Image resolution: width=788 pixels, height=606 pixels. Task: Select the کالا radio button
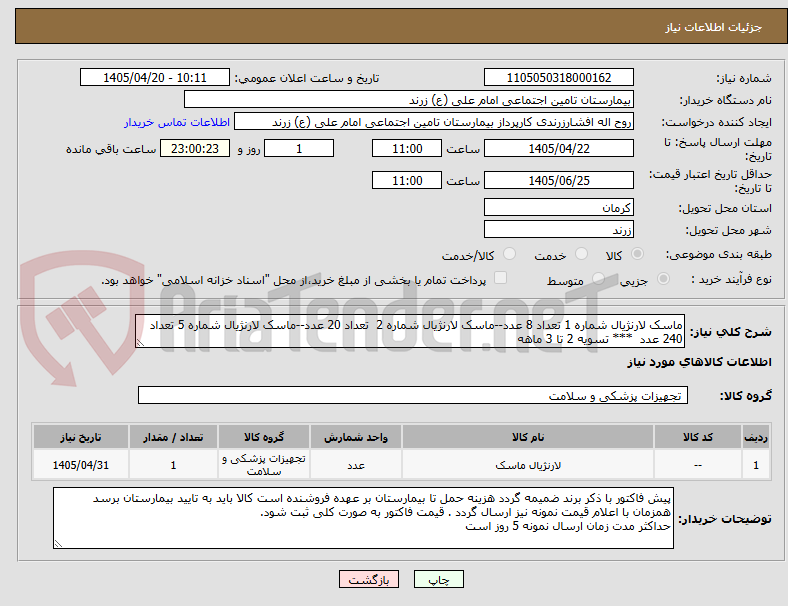637,254
